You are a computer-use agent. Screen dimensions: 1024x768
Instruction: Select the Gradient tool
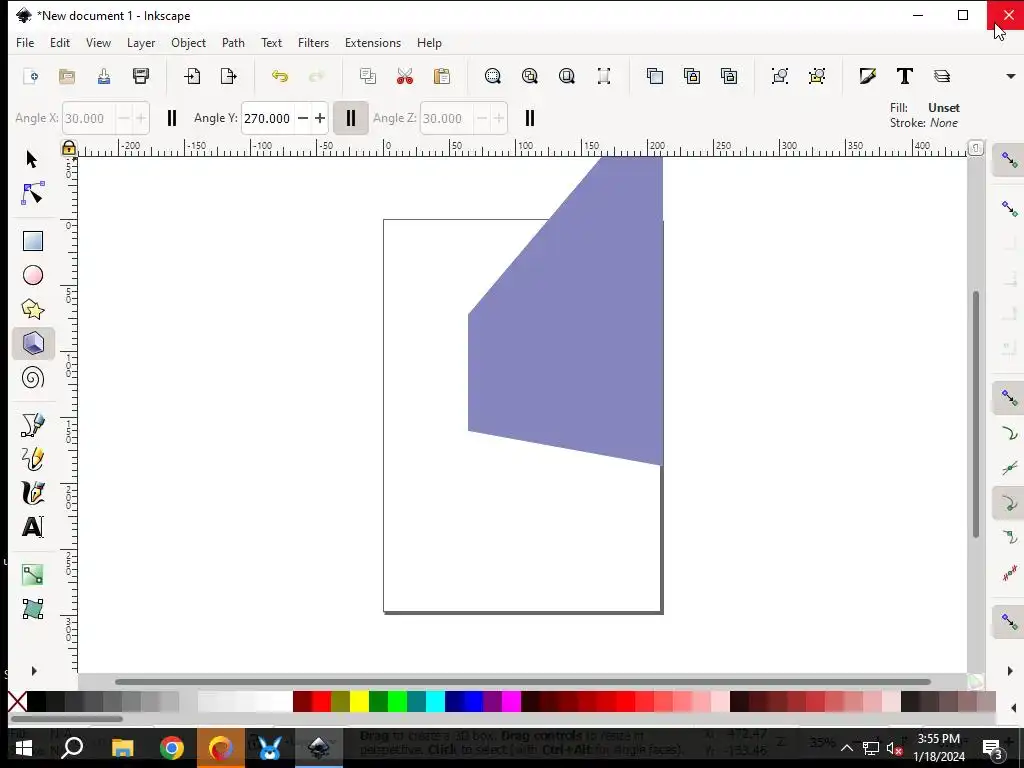click(x=33, y=575)
